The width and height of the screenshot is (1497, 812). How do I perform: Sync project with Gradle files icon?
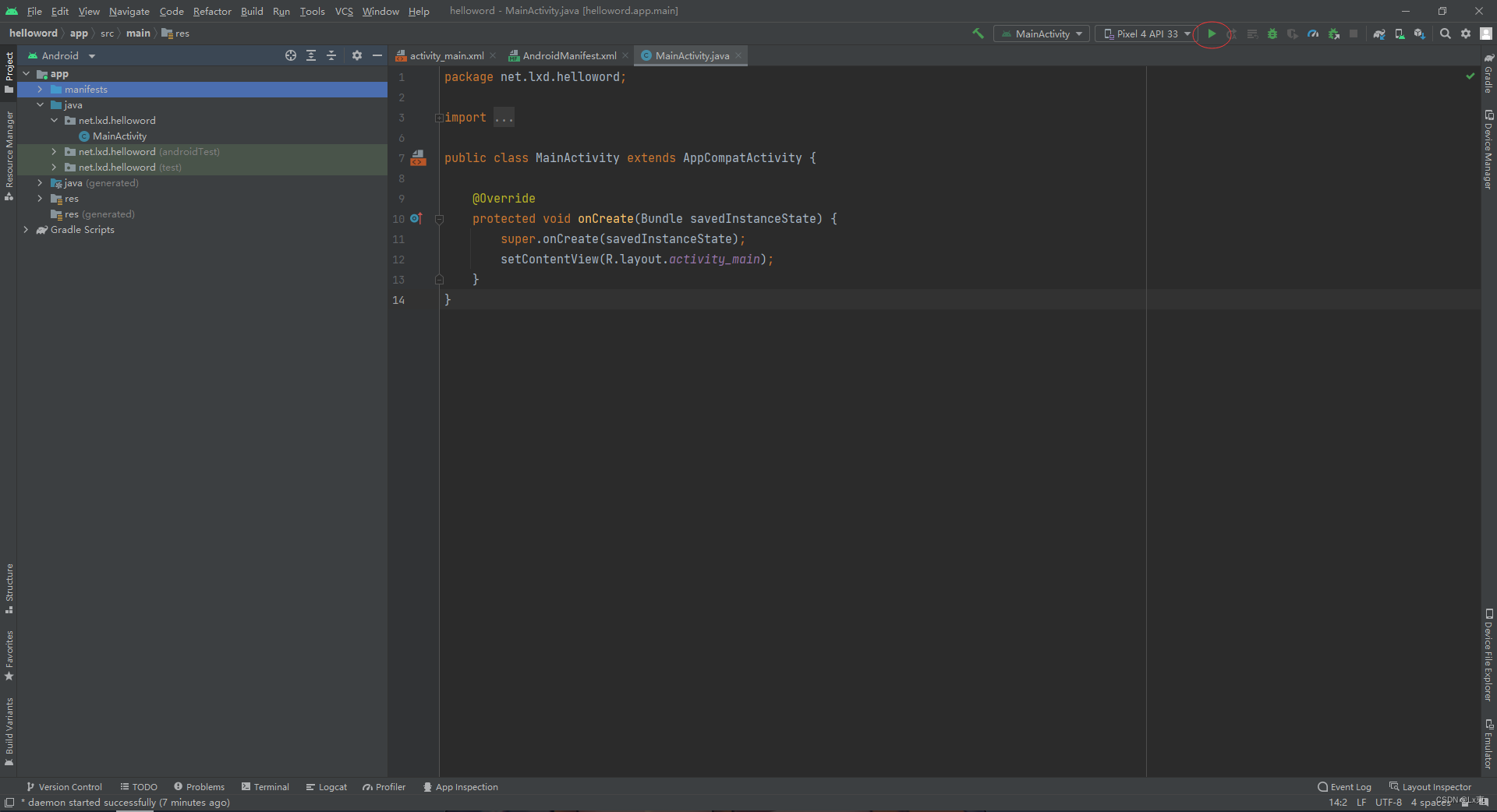click(x=1379, y=34)
